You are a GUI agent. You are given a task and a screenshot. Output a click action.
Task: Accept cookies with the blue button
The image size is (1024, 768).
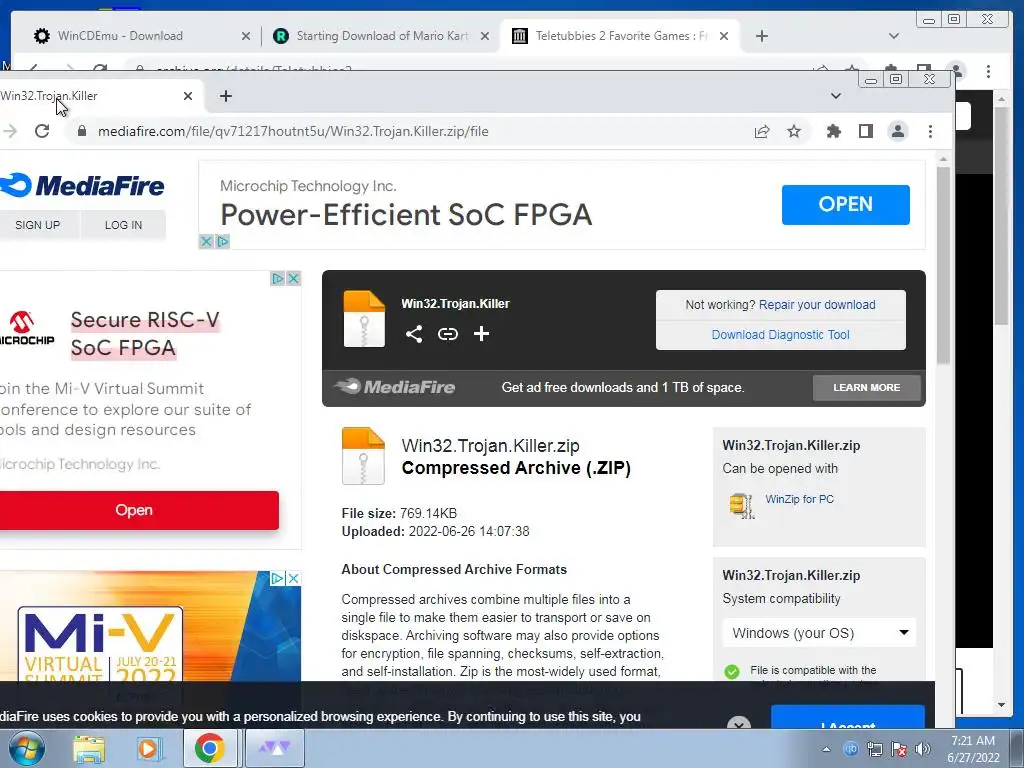[x=848, y=717]
